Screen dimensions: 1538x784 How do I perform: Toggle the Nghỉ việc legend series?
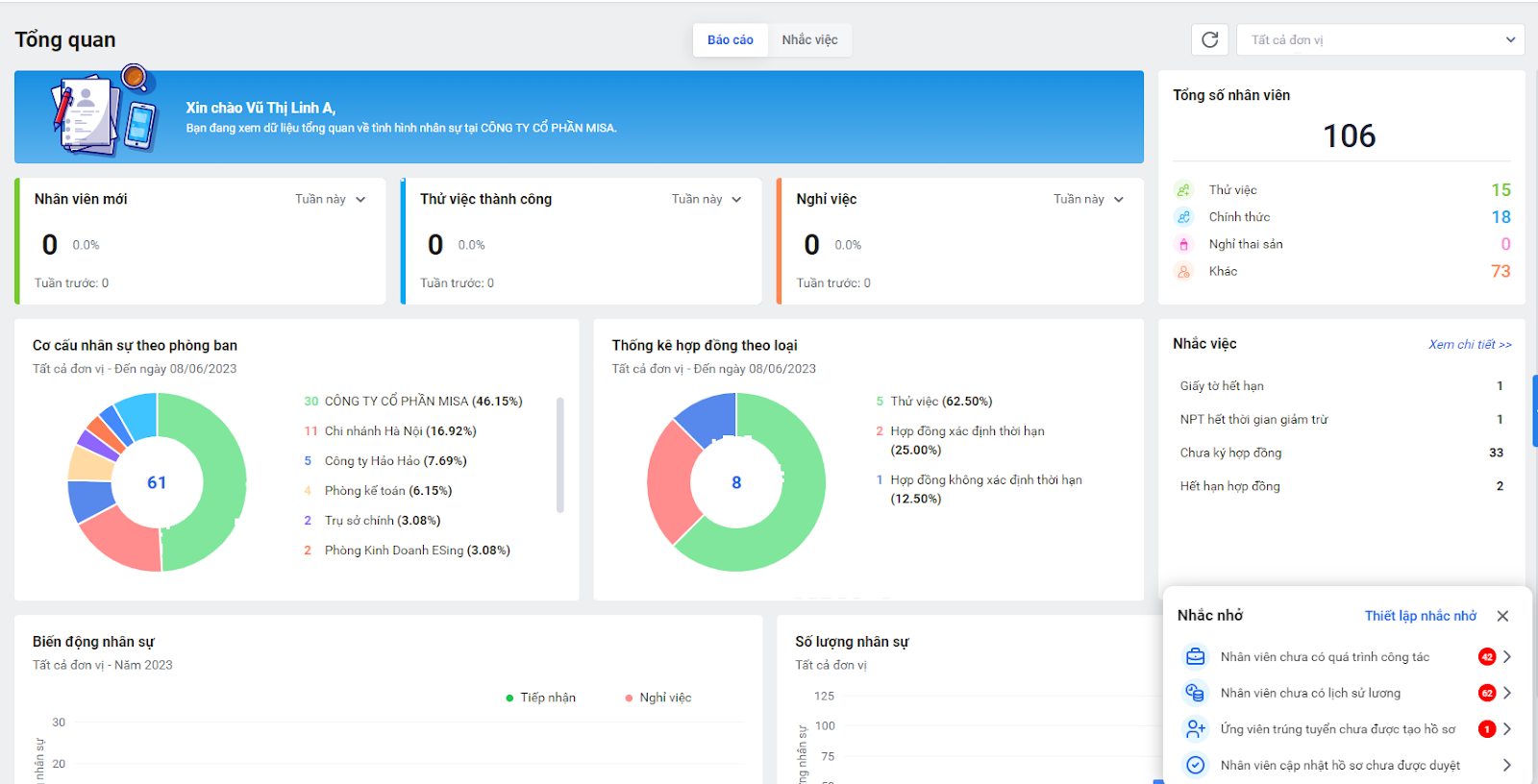tap(658, 698)
